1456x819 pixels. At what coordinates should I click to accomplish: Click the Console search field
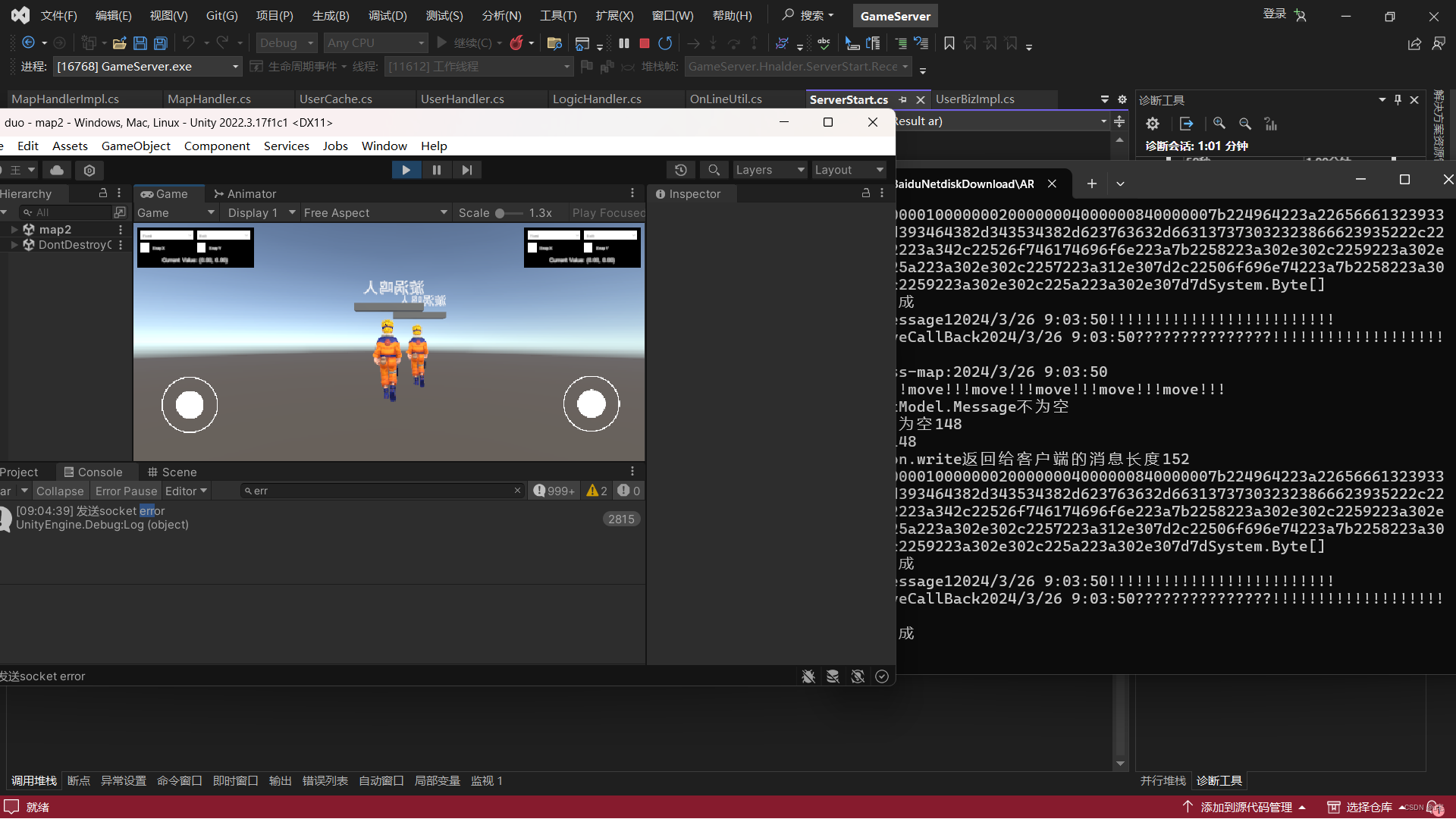point(383,491)
